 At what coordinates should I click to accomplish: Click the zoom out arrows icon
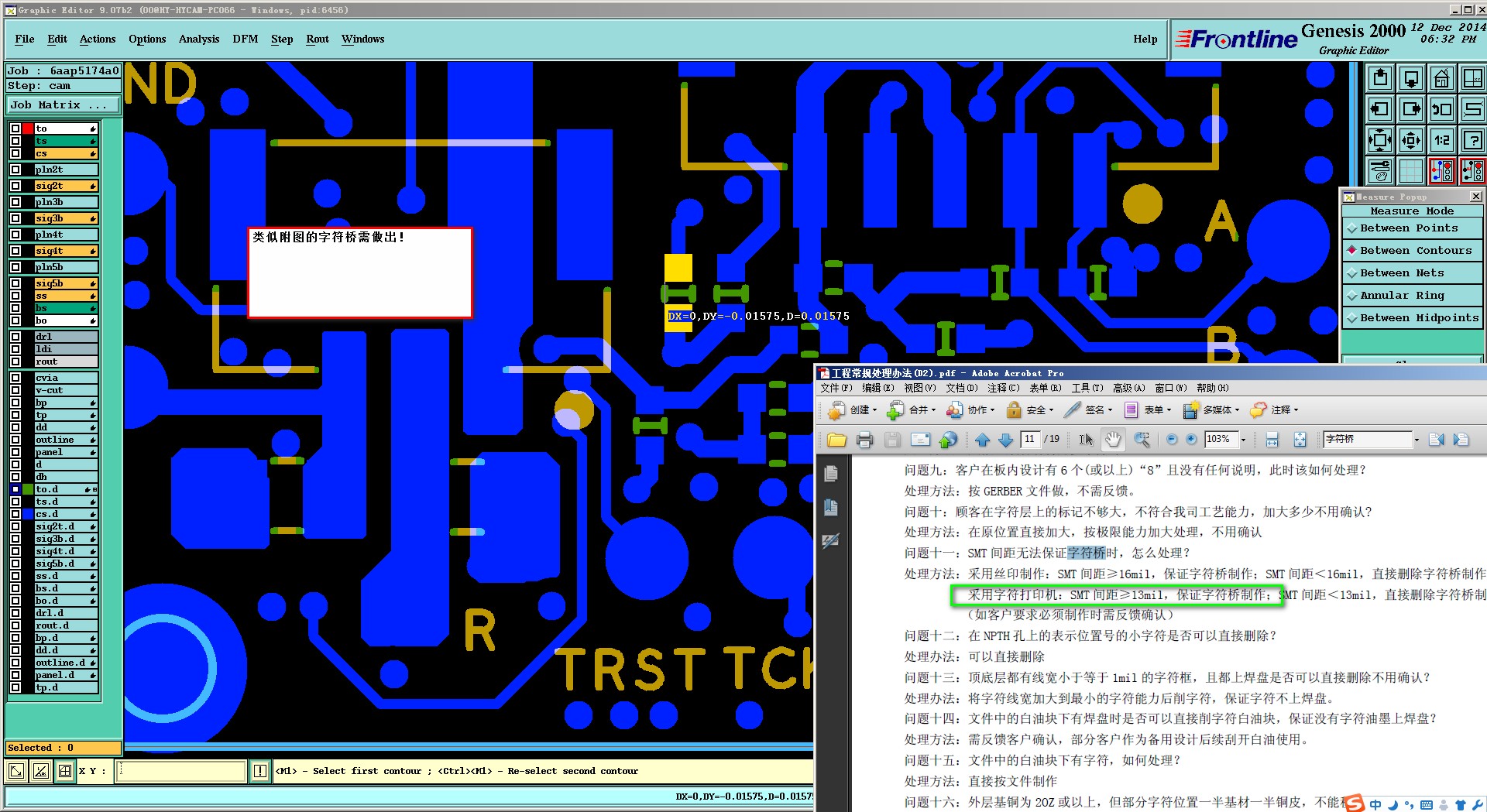1380,140
